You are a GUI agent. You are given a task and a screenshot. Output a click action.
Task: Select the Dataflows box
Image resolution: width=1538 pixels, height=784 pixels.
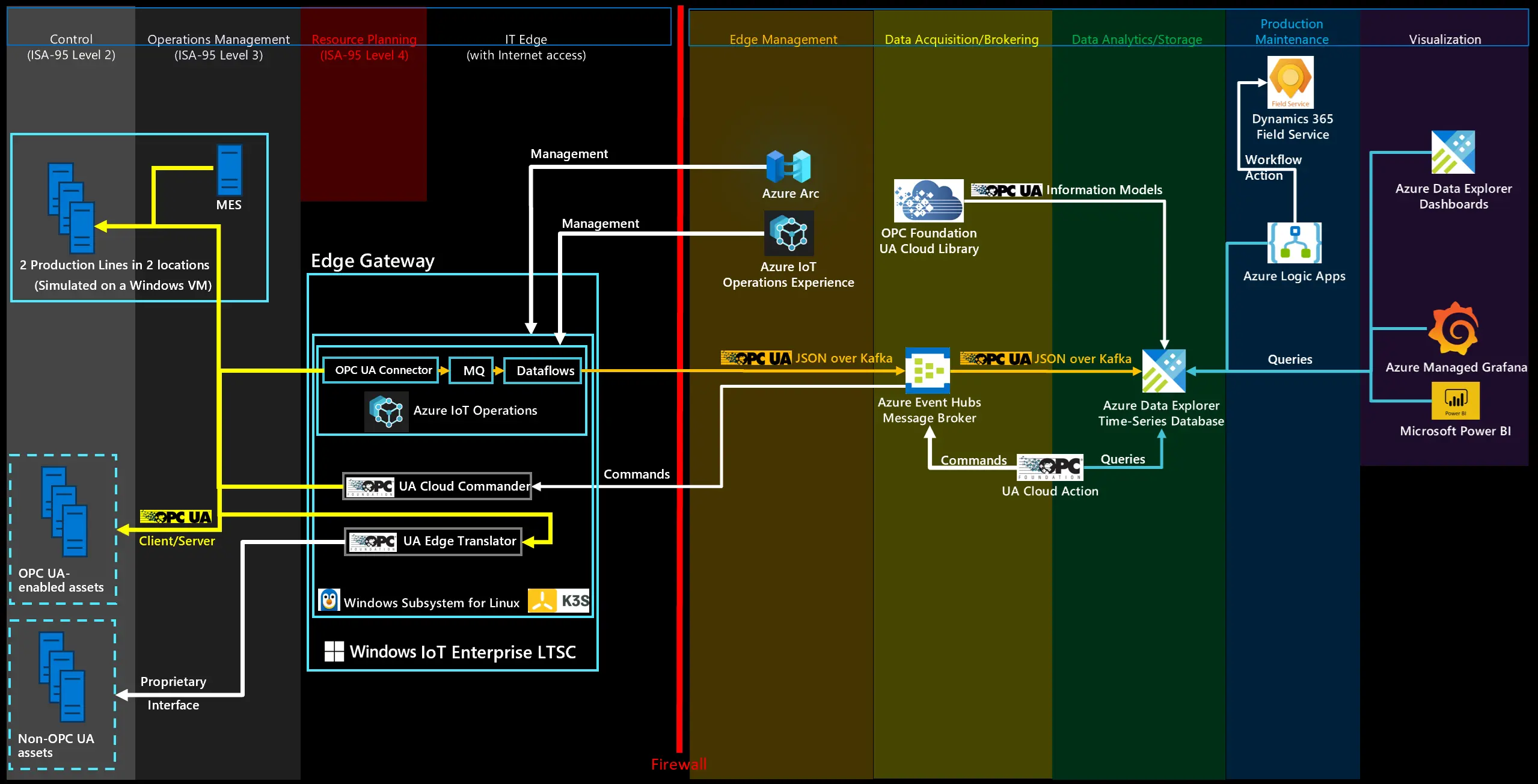(x=543, y=370)
